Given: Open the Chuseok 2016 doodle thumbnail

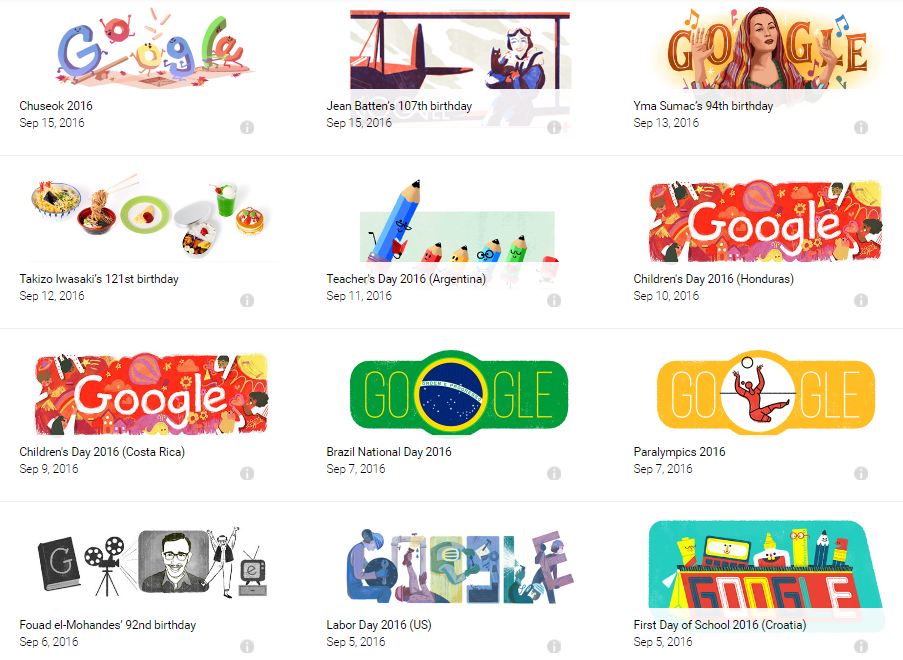Looking at the screenshot, I should [153, 48].
